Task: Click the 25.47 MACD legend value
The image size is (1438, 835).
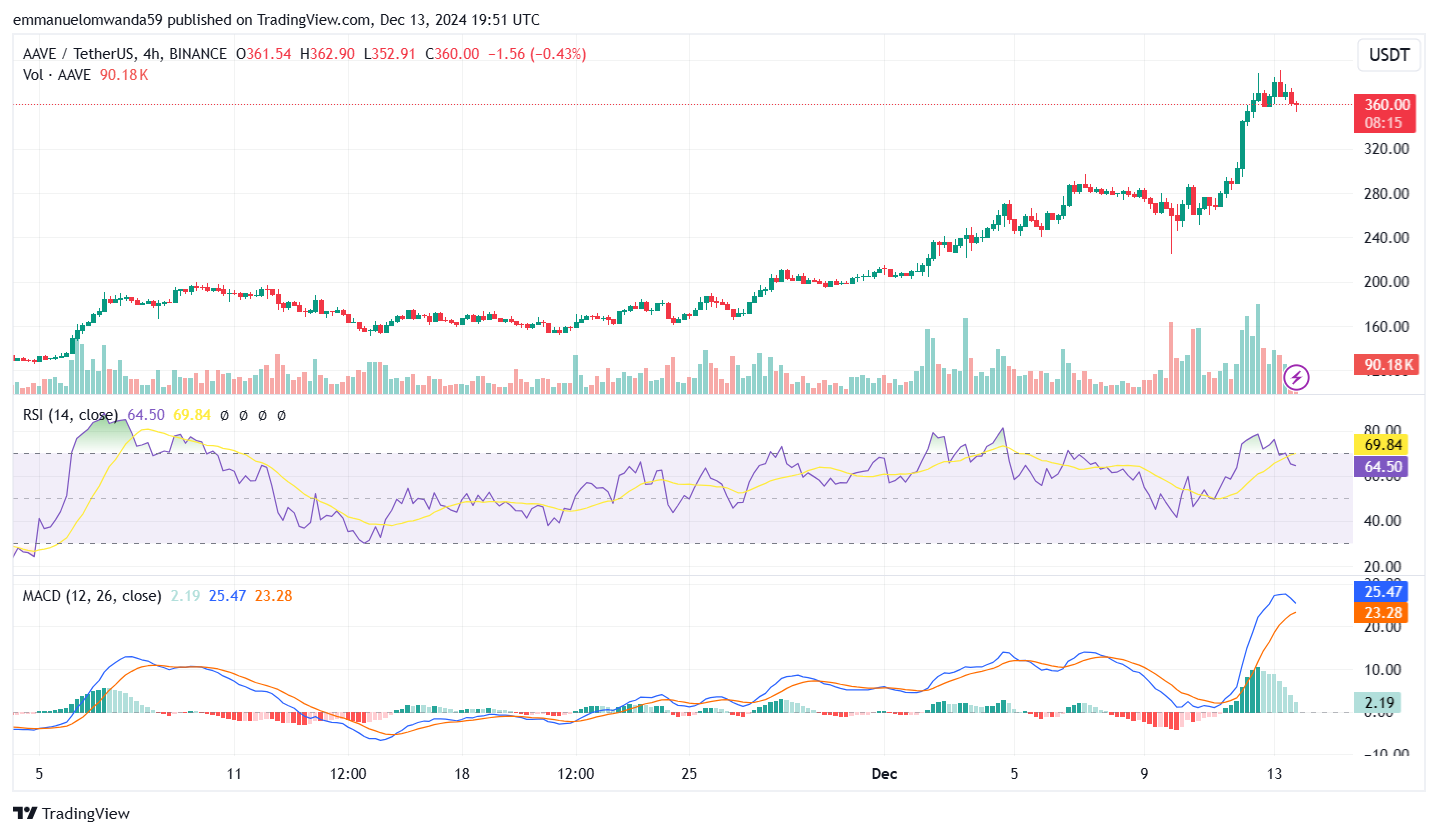Action: (228, 595)
